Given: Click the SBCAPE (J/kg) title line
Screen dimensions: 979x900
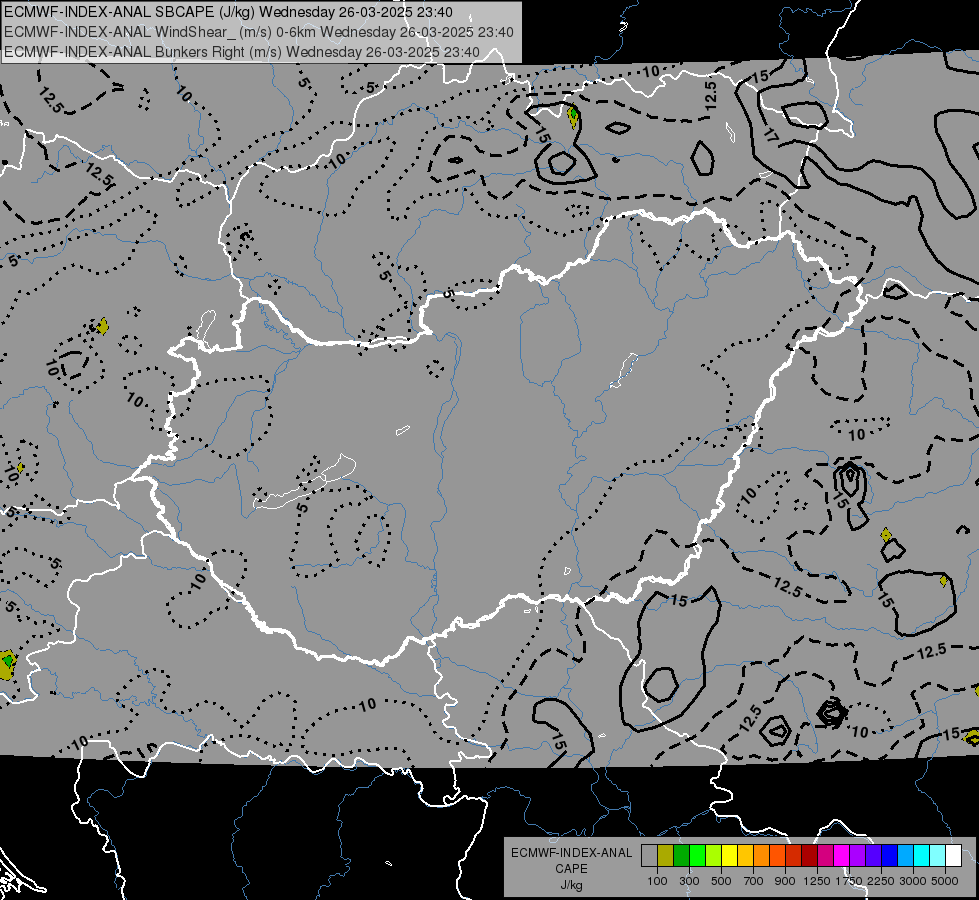Looking at the screenshot, I should click(x=229, y=12).
